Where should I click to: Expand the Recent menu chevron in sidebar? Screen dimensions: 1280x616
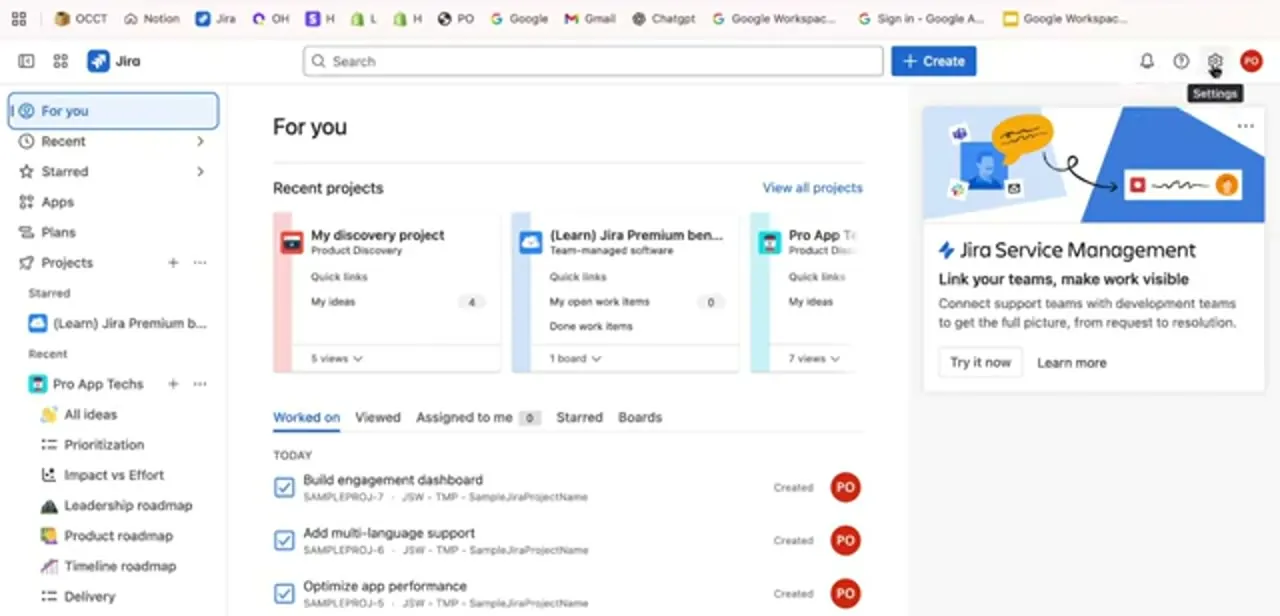click(200, 141)
